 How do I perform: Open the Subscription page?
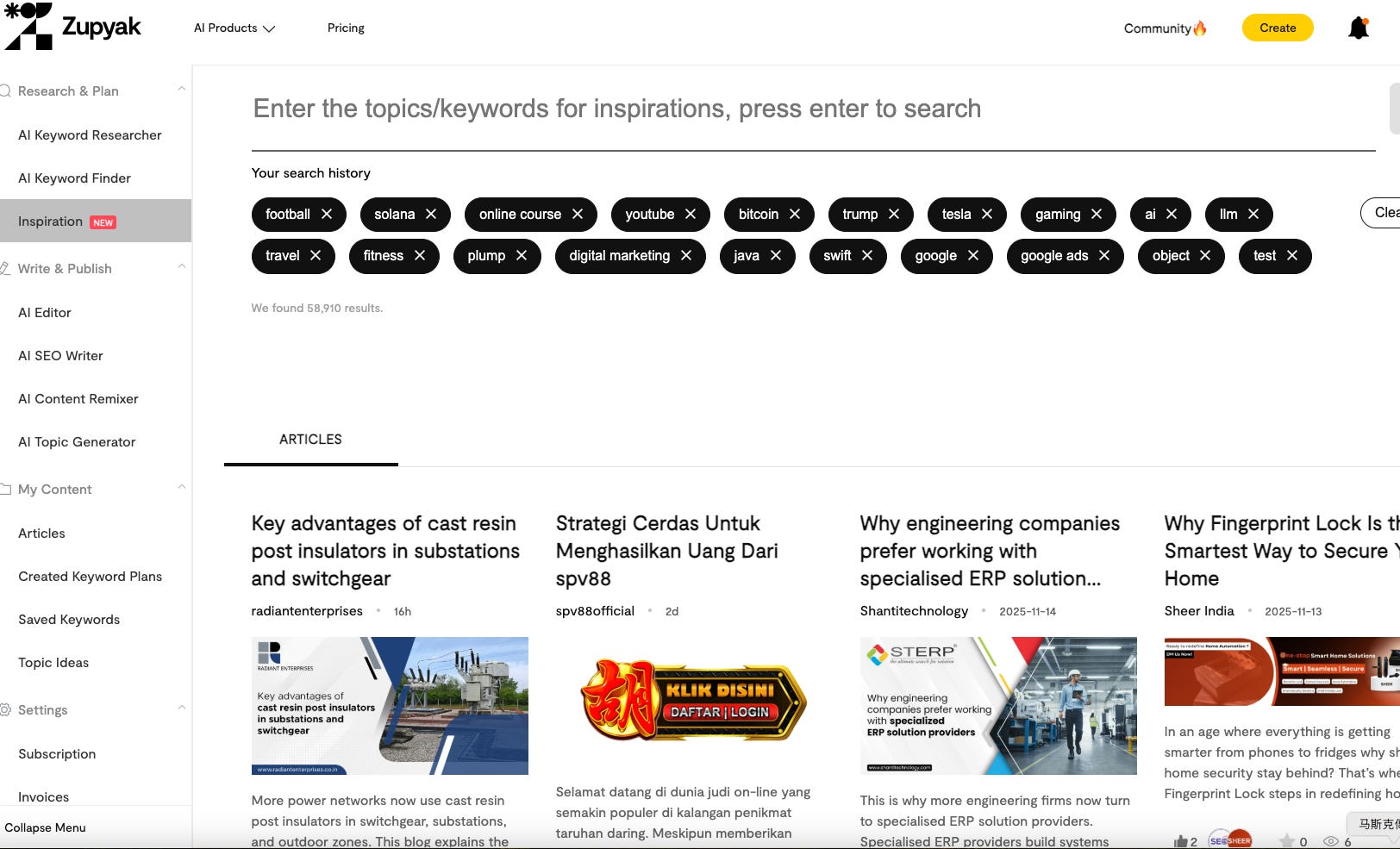coord(57,754)
